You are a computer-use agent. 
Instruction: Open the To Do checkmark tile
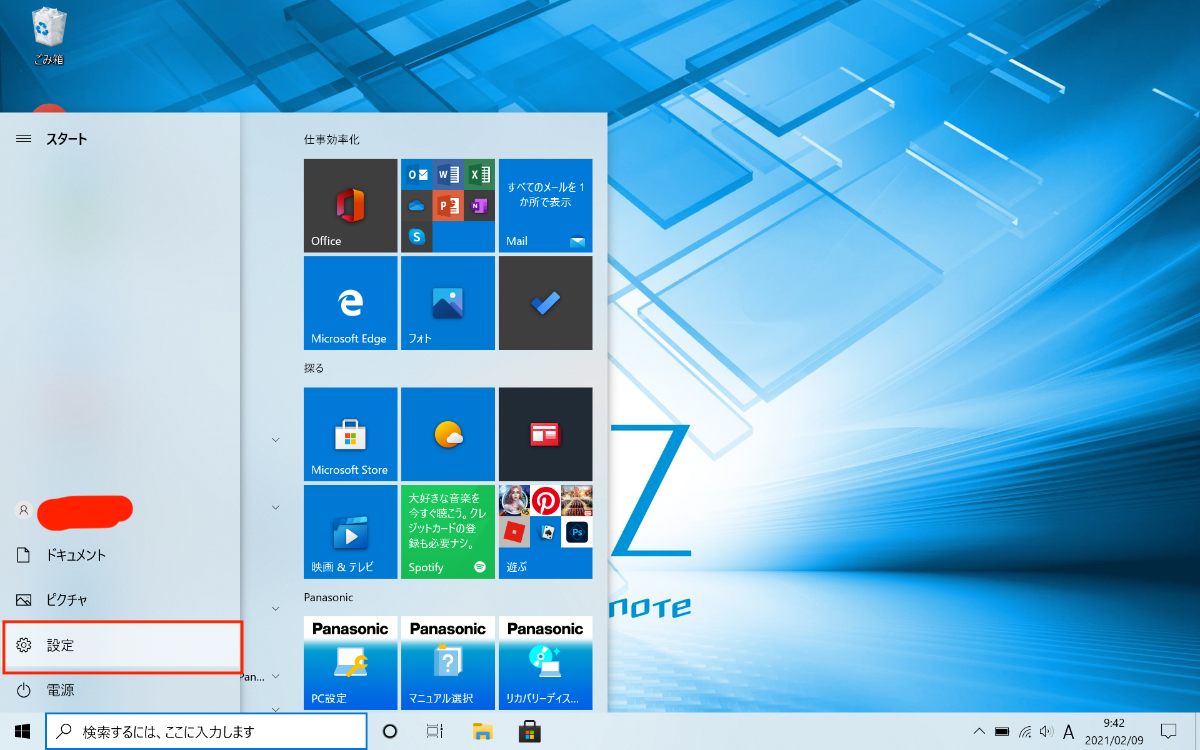click(x=545, y=303)
